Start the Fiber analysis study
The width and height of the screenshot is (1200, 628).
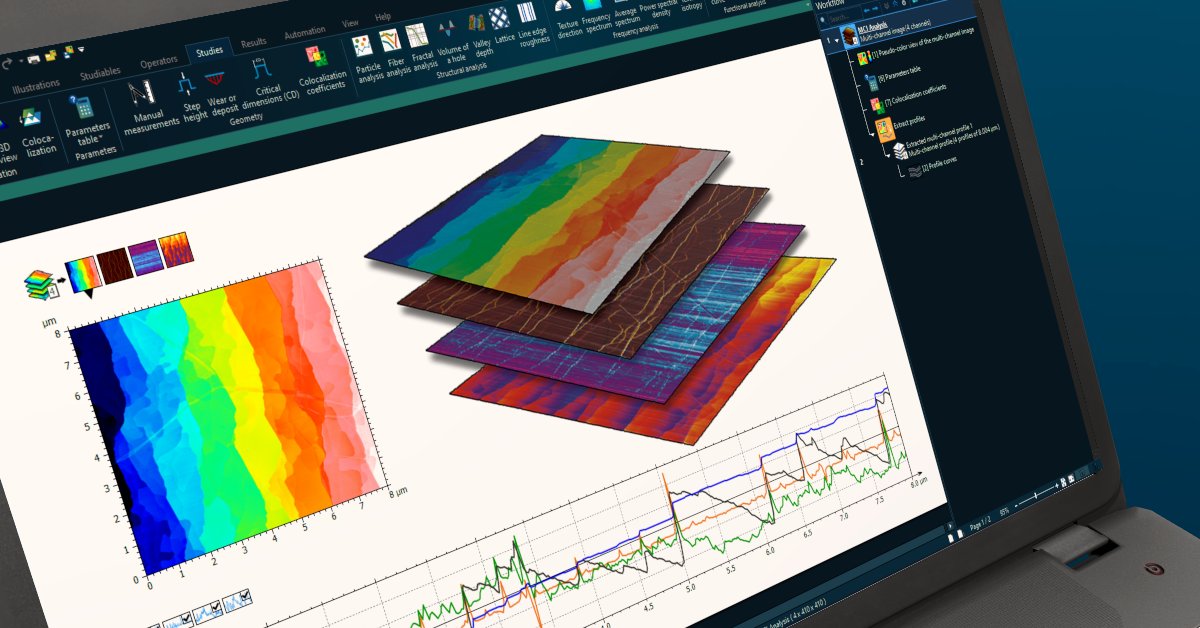(x=397, y=53)
